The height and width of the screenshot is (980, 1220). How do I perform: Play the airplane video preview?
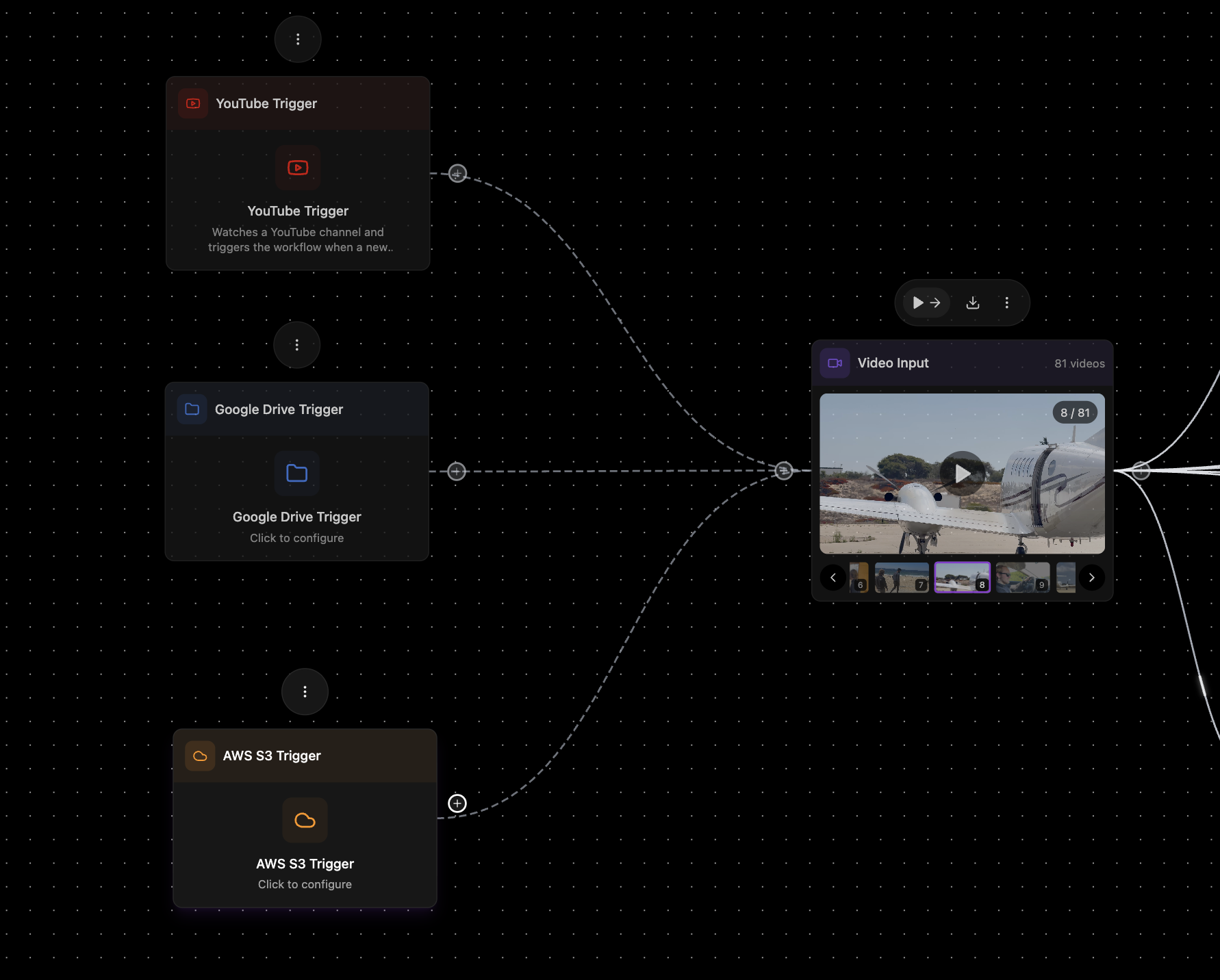click(x=961, y=473)
